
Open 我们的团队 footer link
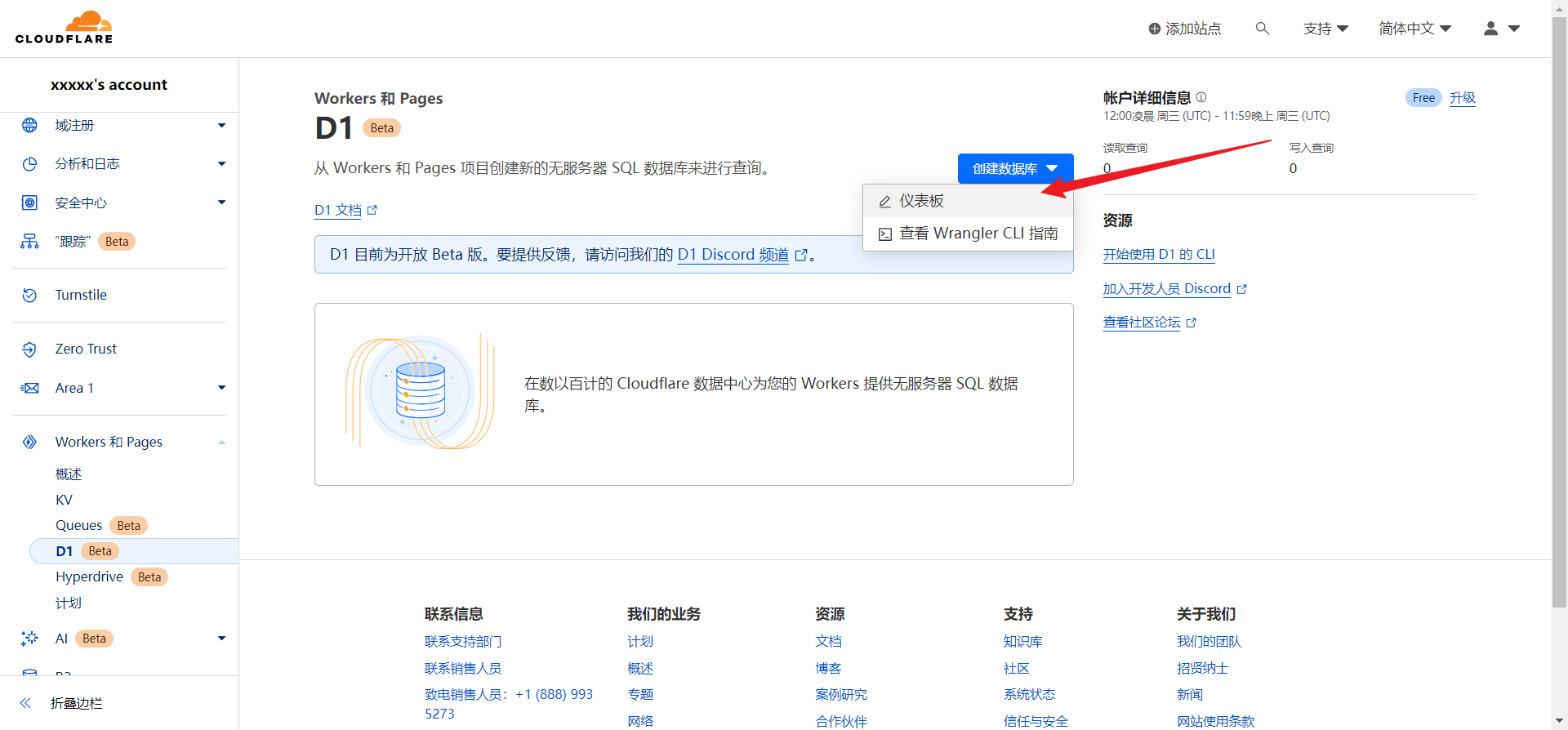click(x=1209, y=642)
